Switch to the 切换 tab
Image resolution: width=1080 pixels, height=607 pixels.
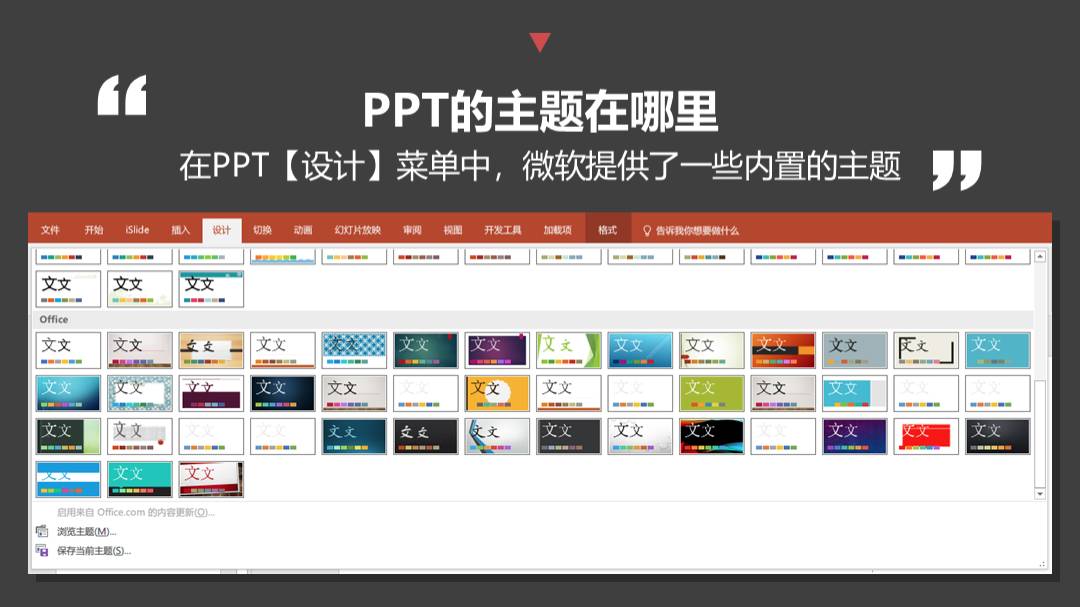tap(262, 230)
